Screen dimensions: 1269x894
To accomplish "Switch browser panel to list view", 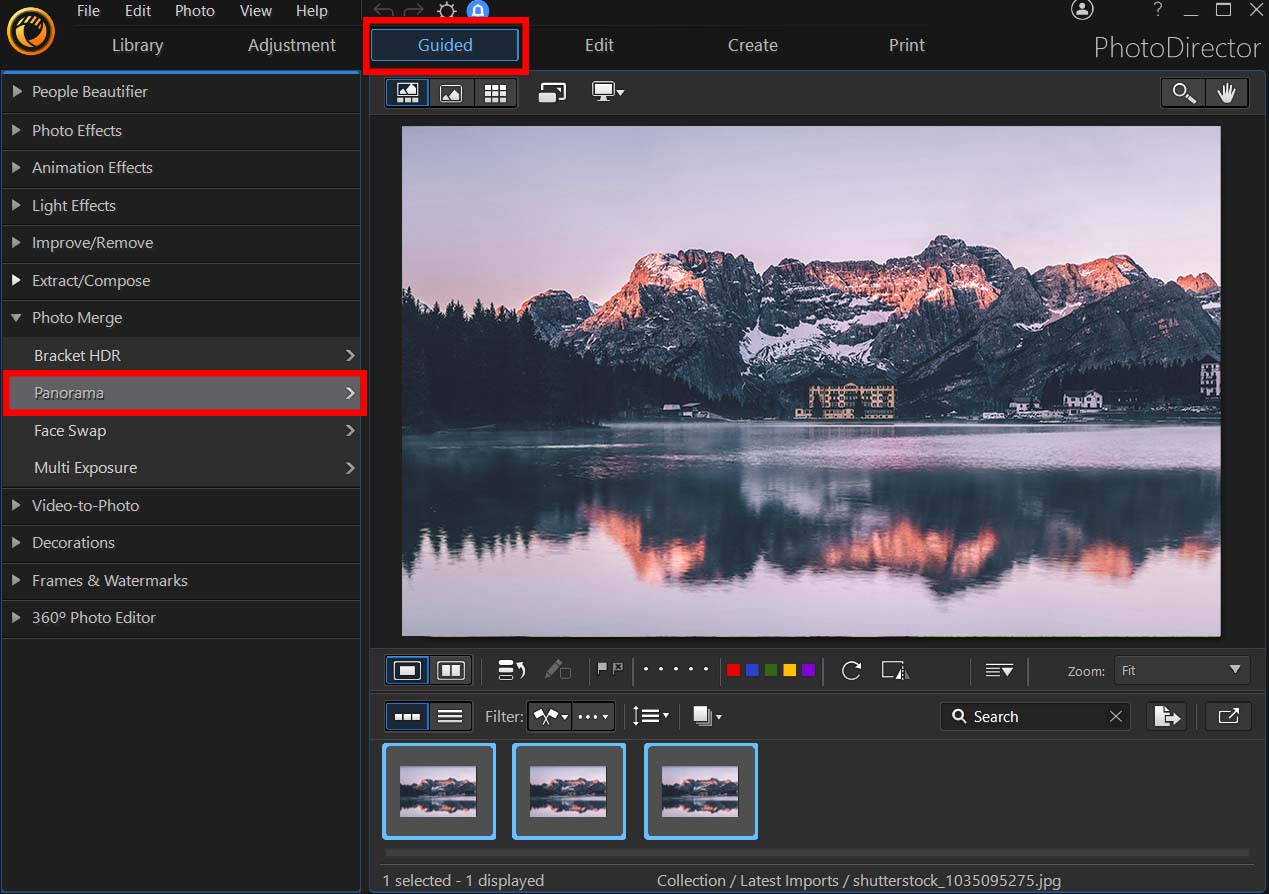I will (x=450, y=716).
